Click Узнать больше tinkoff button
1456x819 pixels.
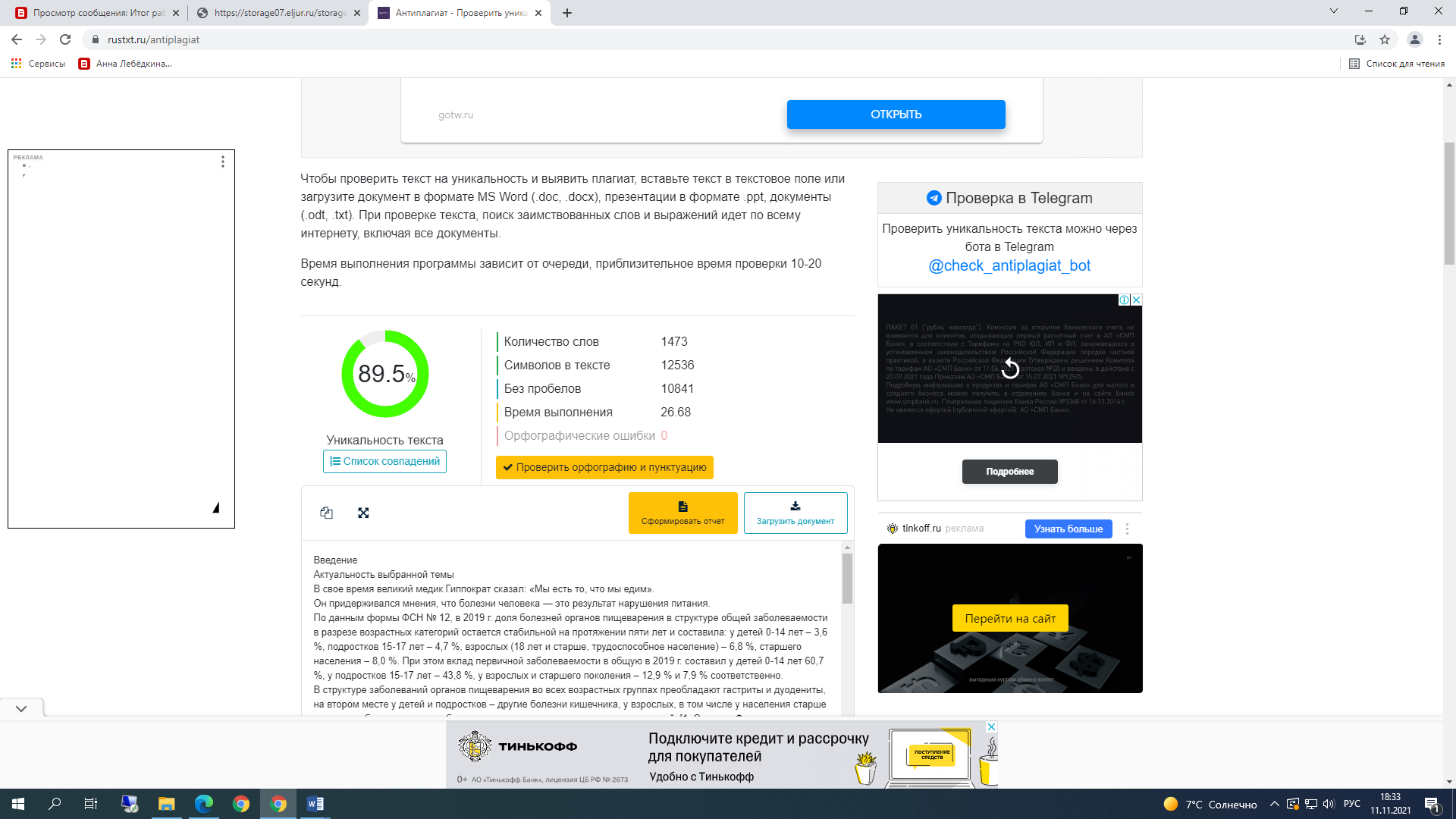tap(1068, 529)
